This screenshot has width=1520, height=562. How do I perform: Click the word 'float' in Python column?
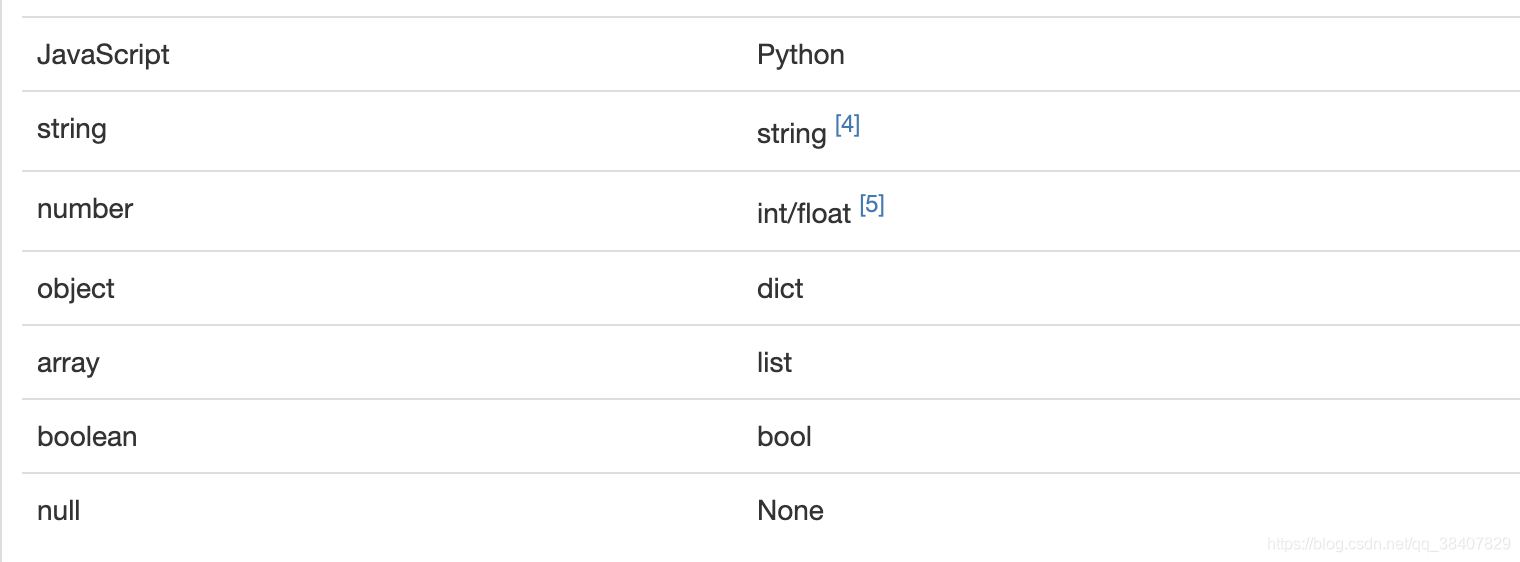825,213
